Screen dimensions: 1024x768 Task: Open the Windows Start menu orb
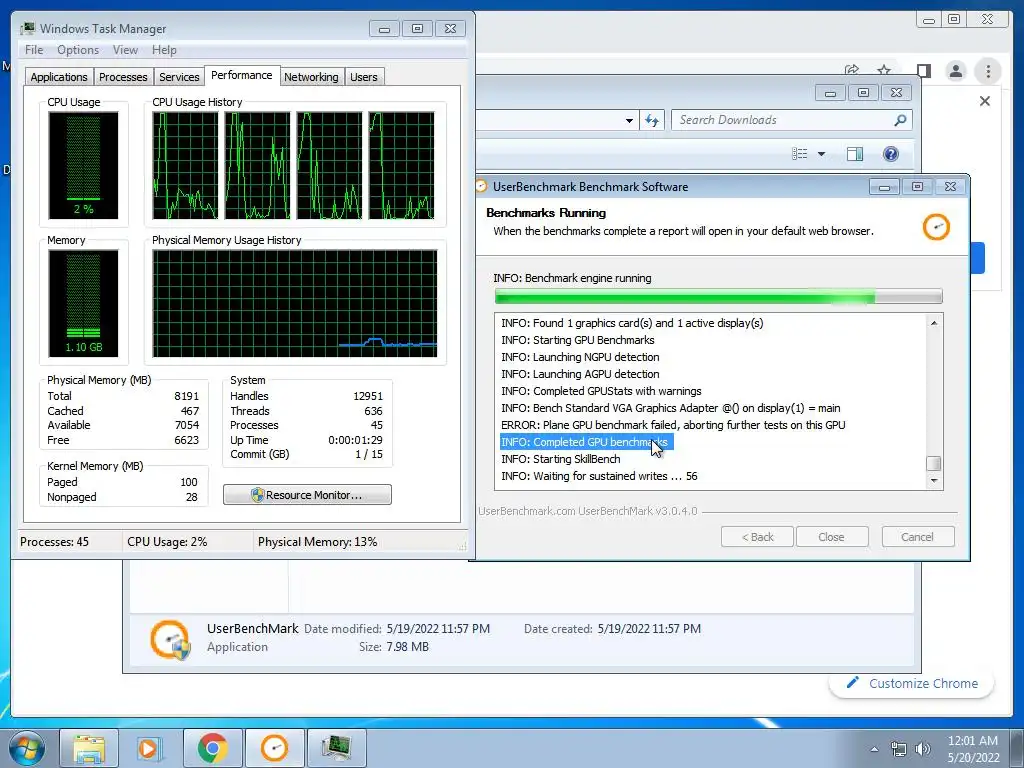(27, 748)
